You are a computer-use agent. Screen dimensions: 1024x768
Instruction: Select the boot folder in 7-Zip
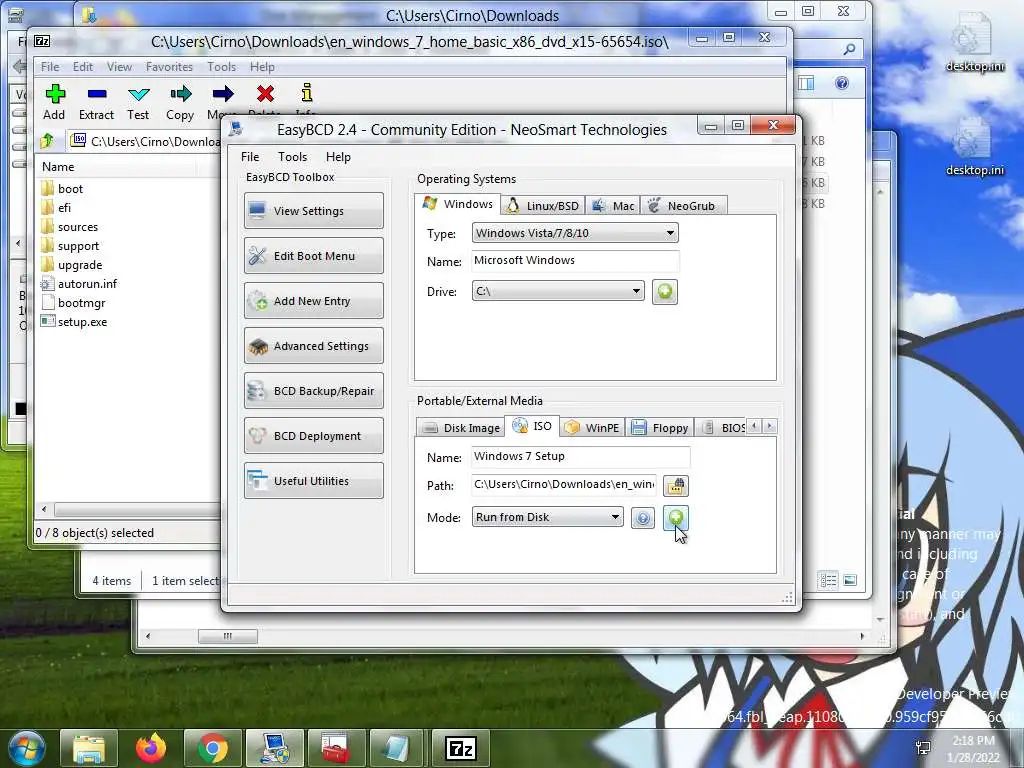click(62, 189)
